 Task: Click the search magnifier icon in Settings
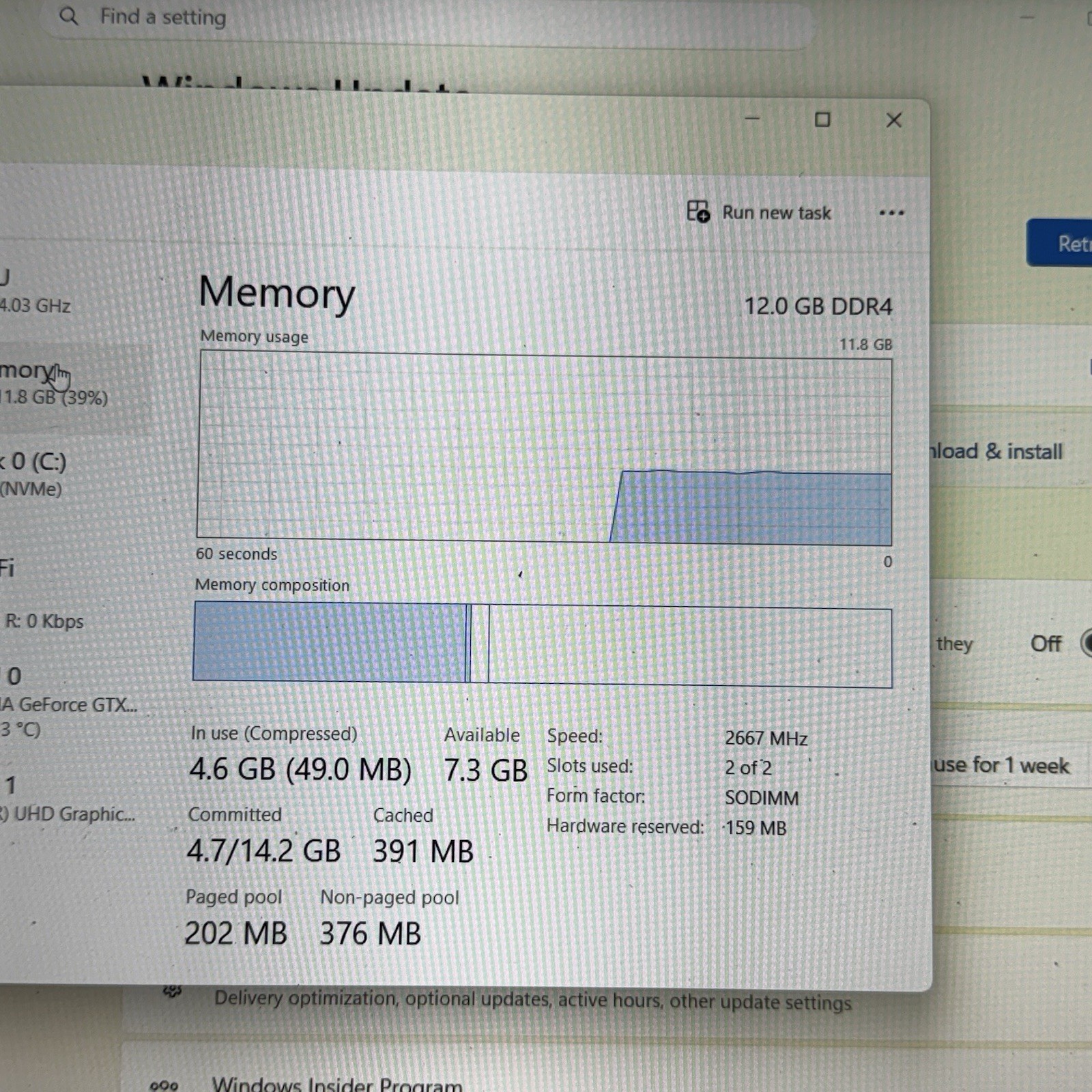tap(68, 15)
